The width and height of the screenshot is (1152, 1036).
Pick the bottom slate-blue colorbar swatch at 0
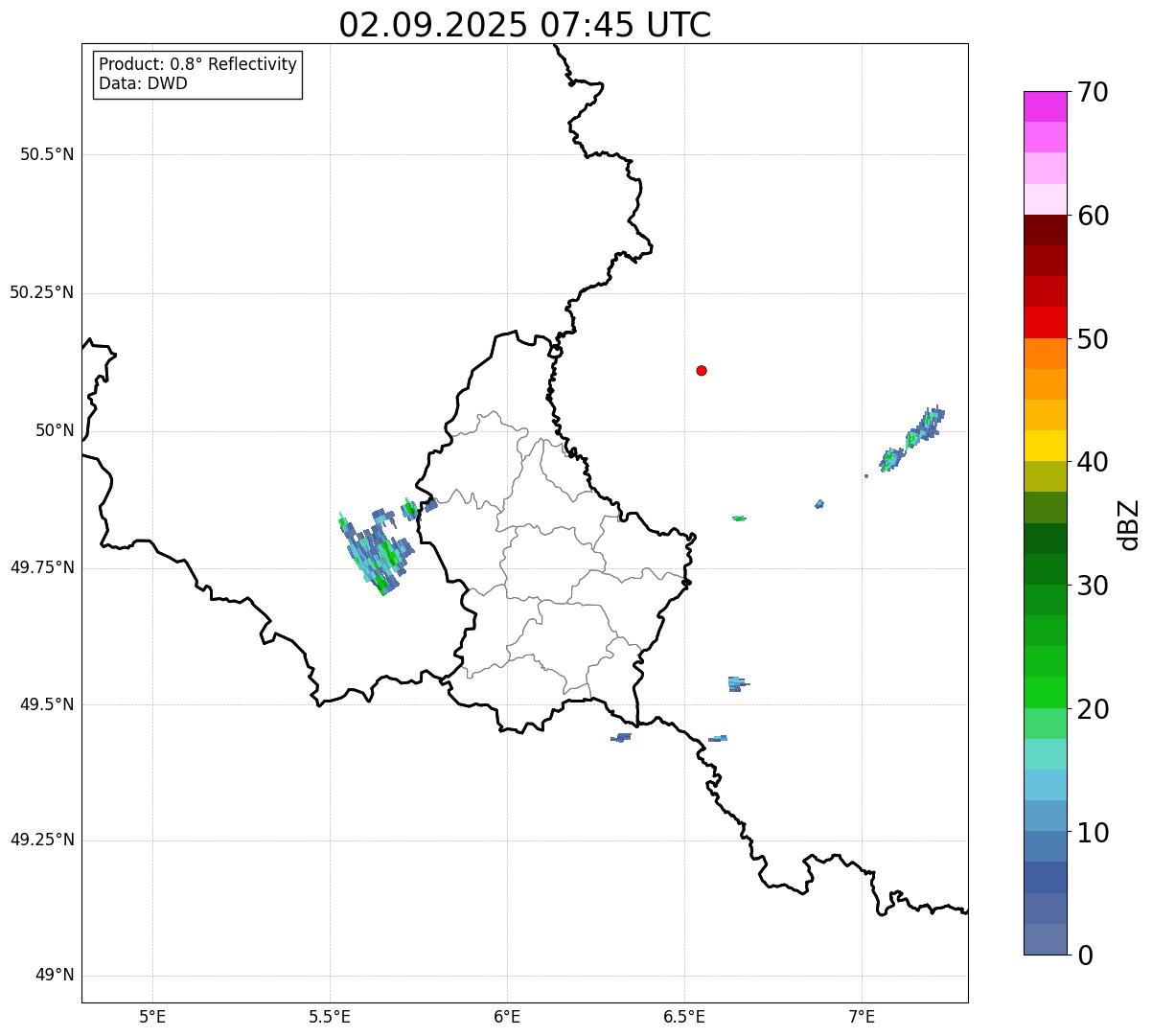(1045, 939)
